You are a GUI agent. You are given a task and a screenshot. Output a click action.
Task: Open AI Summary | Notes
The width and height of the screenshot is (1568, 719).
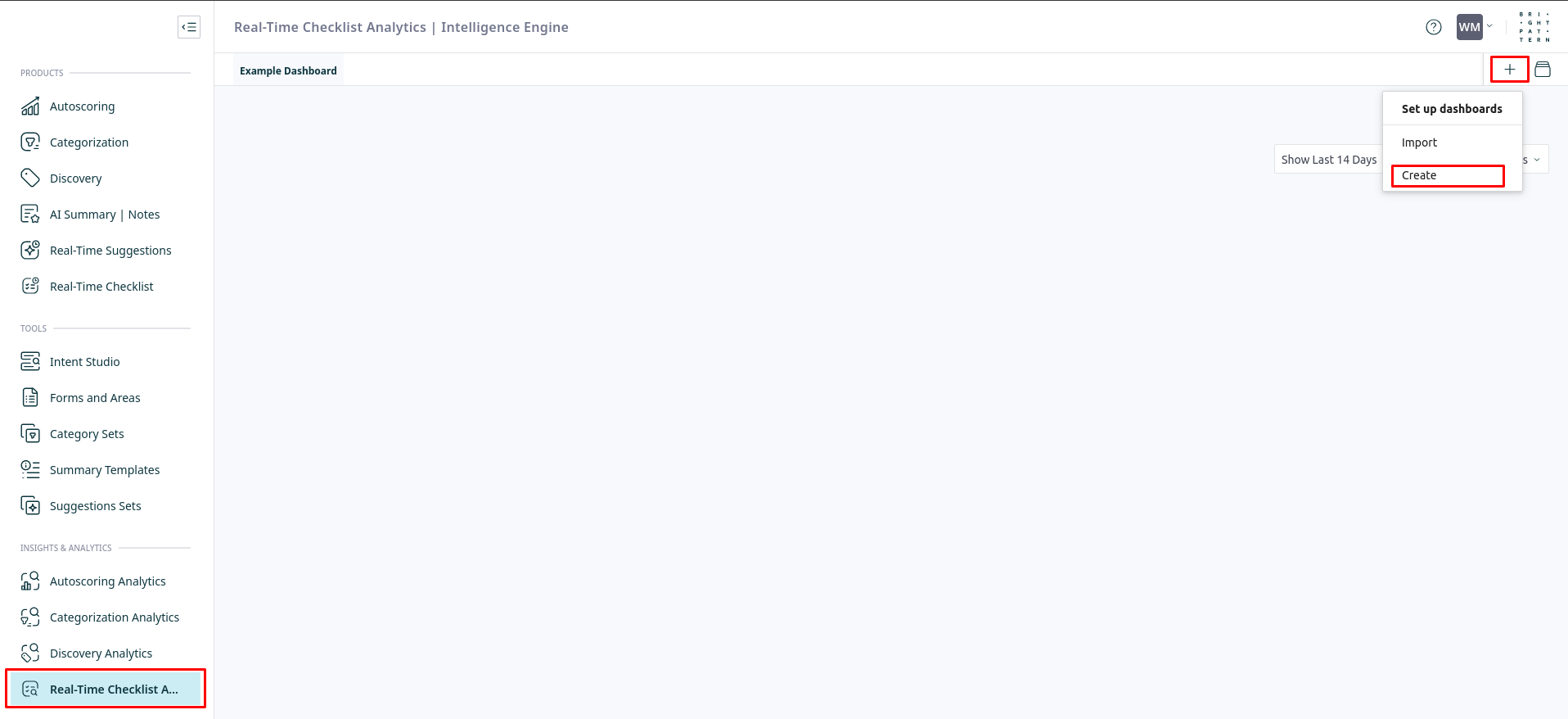click(x=104, y=215)
